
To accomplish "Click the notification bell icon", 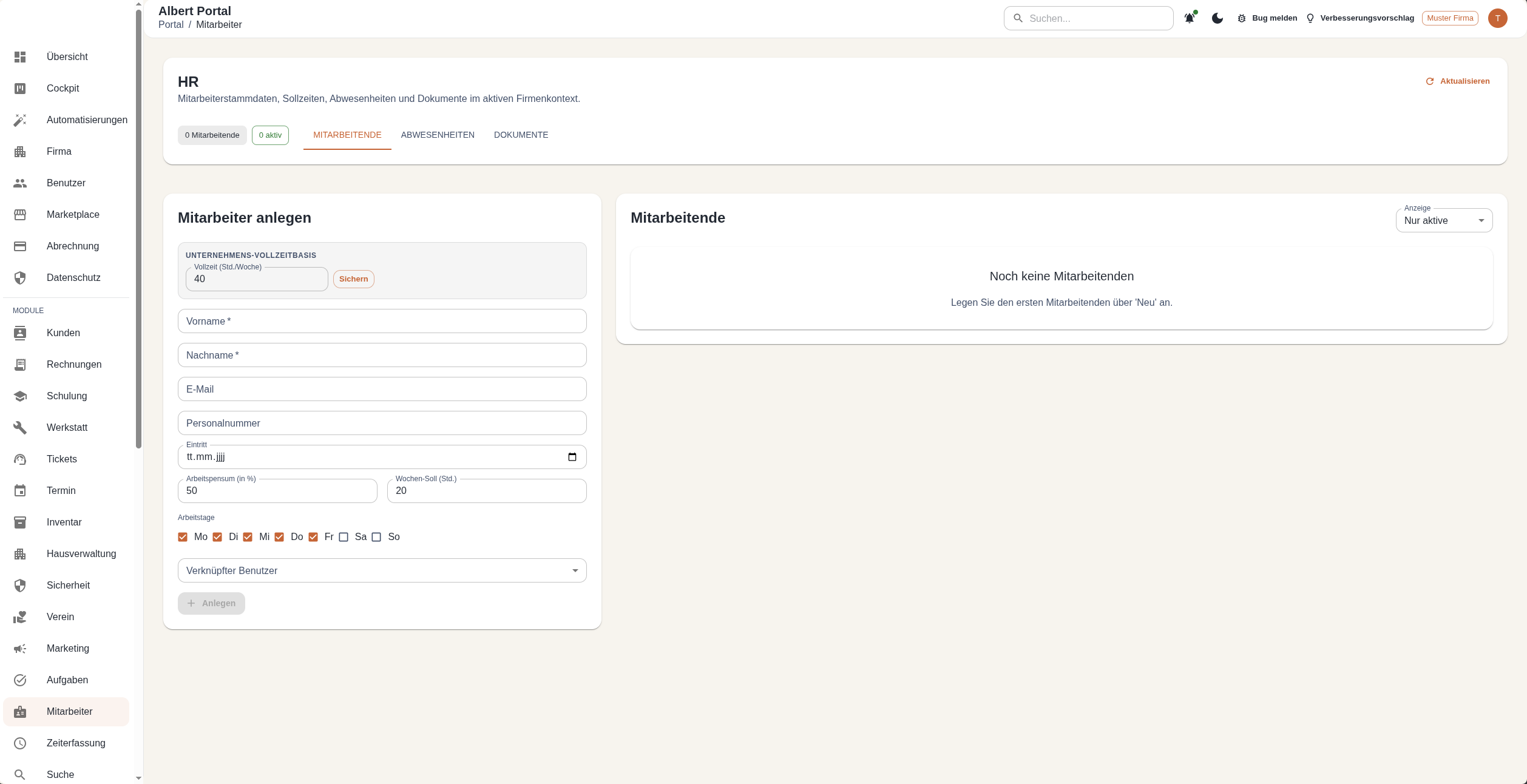I will 1190,18.
